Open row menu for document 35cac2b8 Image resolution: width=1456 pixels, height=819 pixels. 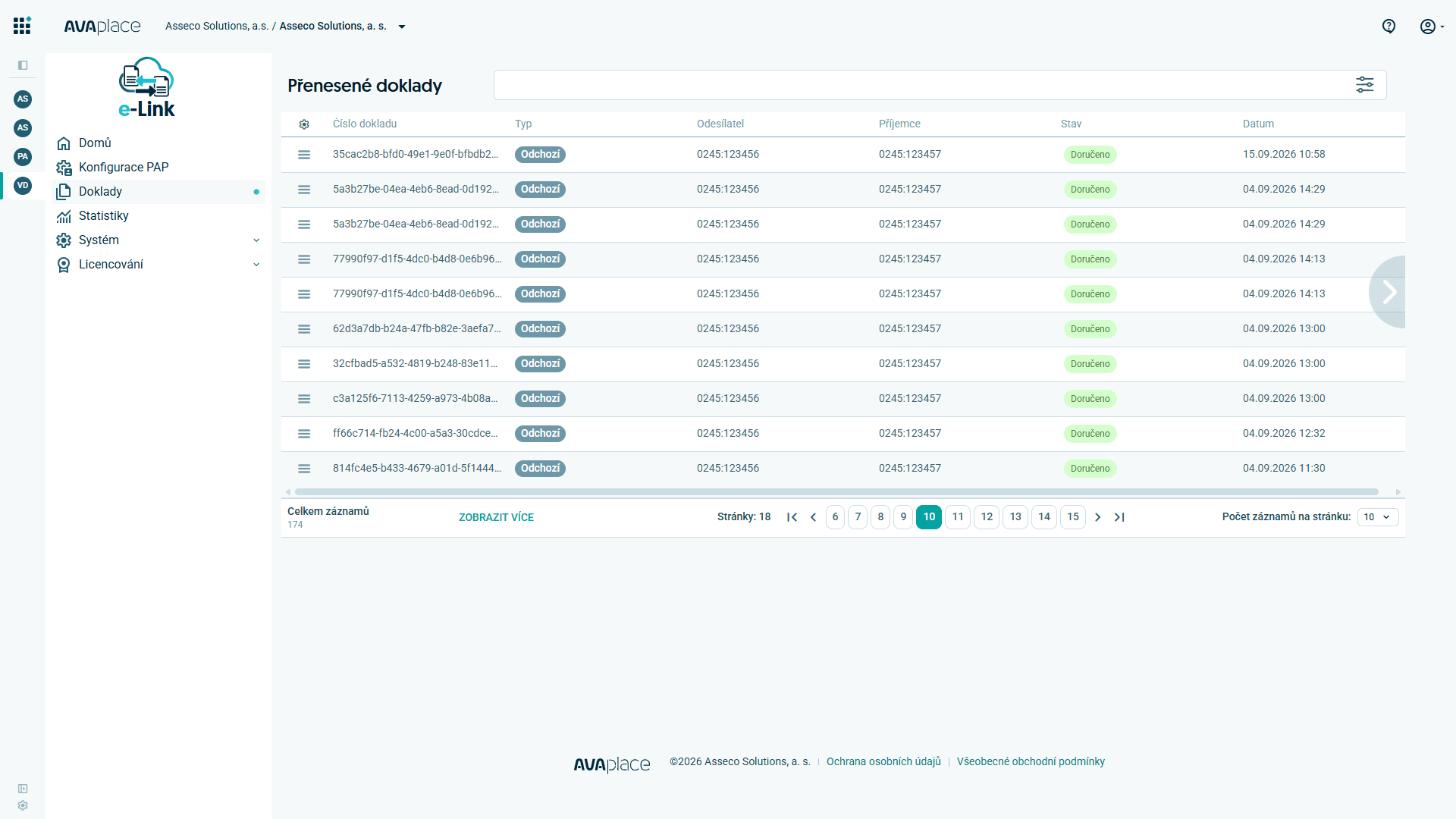304,155
